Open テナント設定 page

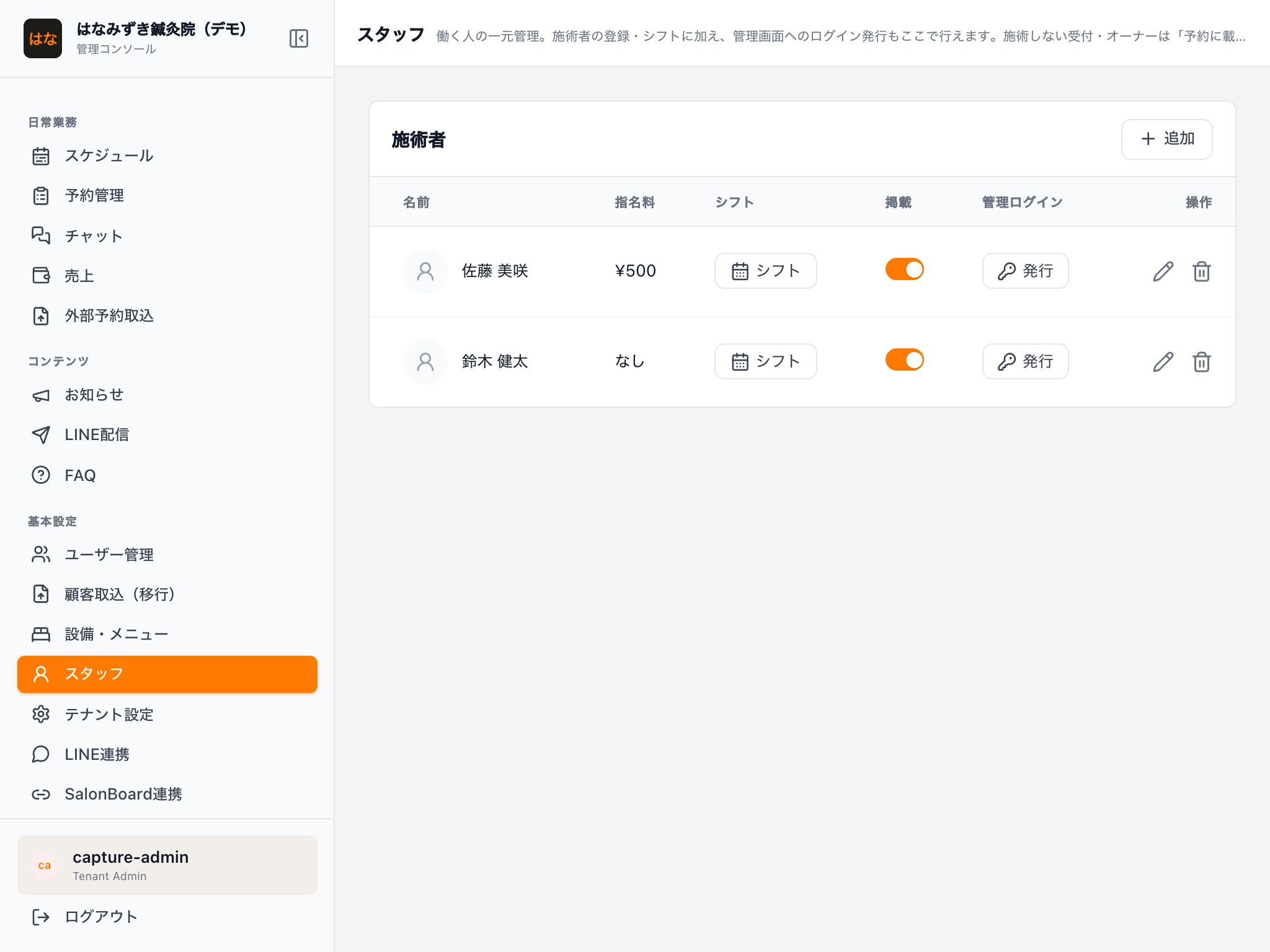click(x=167, y=714)
